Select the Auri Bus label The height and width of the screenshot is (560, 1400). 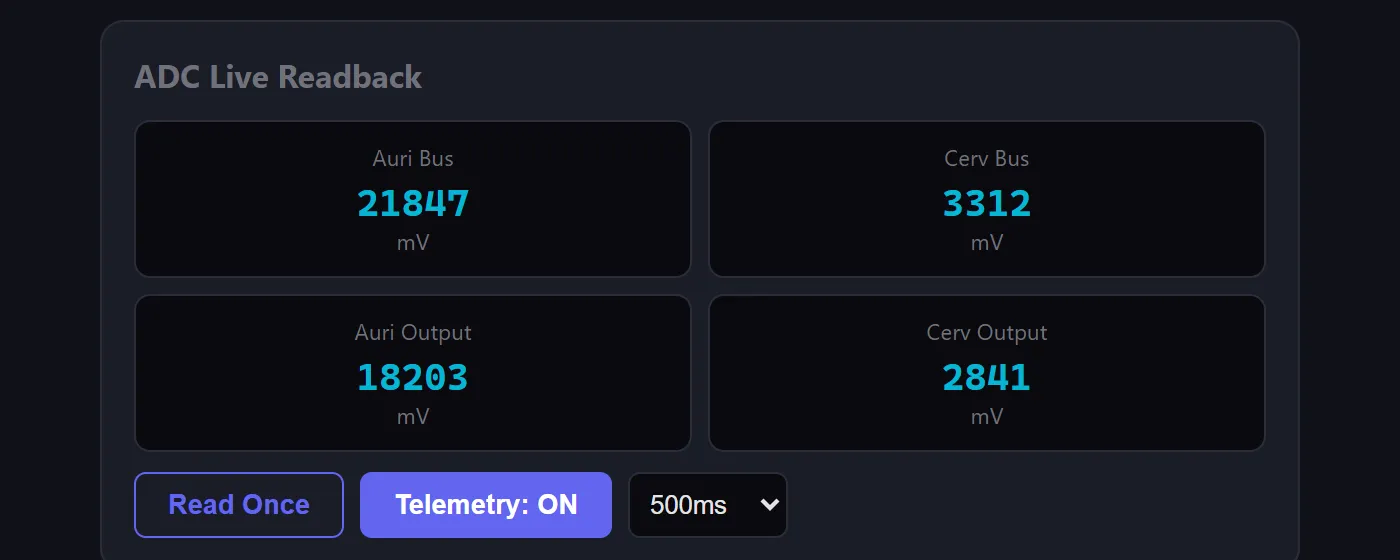click(413, 159)
